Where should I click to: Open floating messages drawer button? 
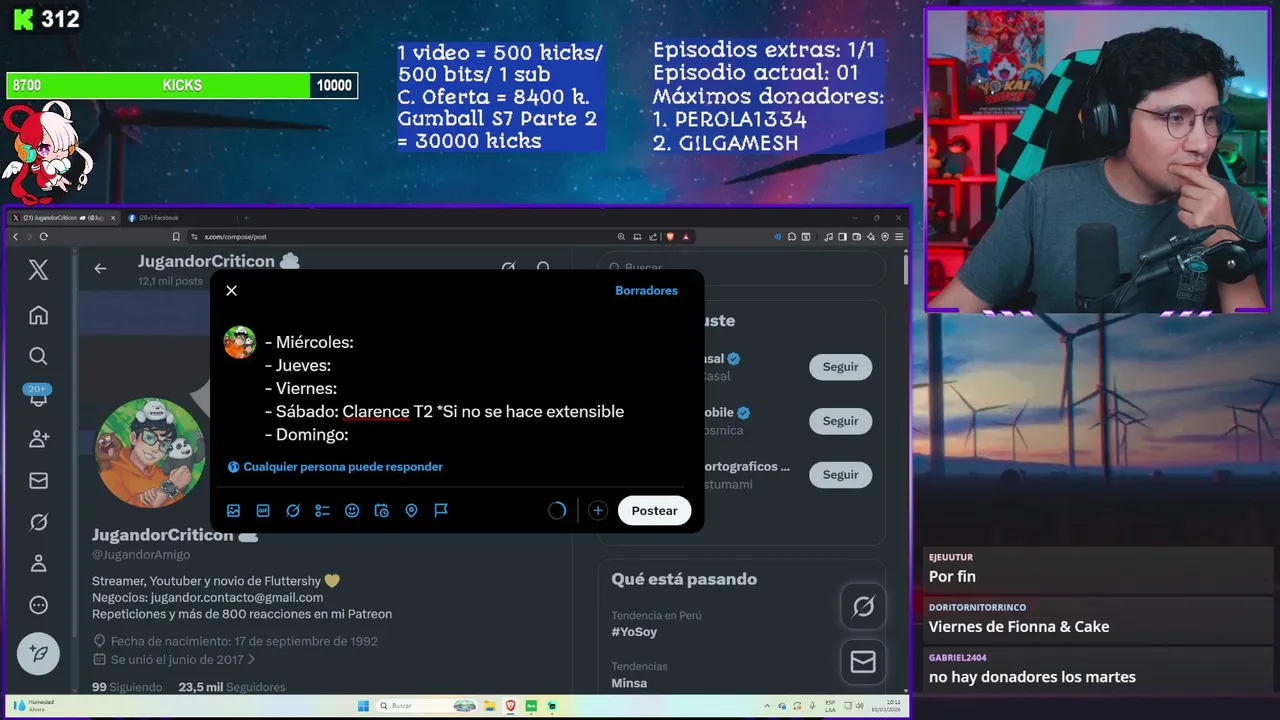click(x=863, y=661)
